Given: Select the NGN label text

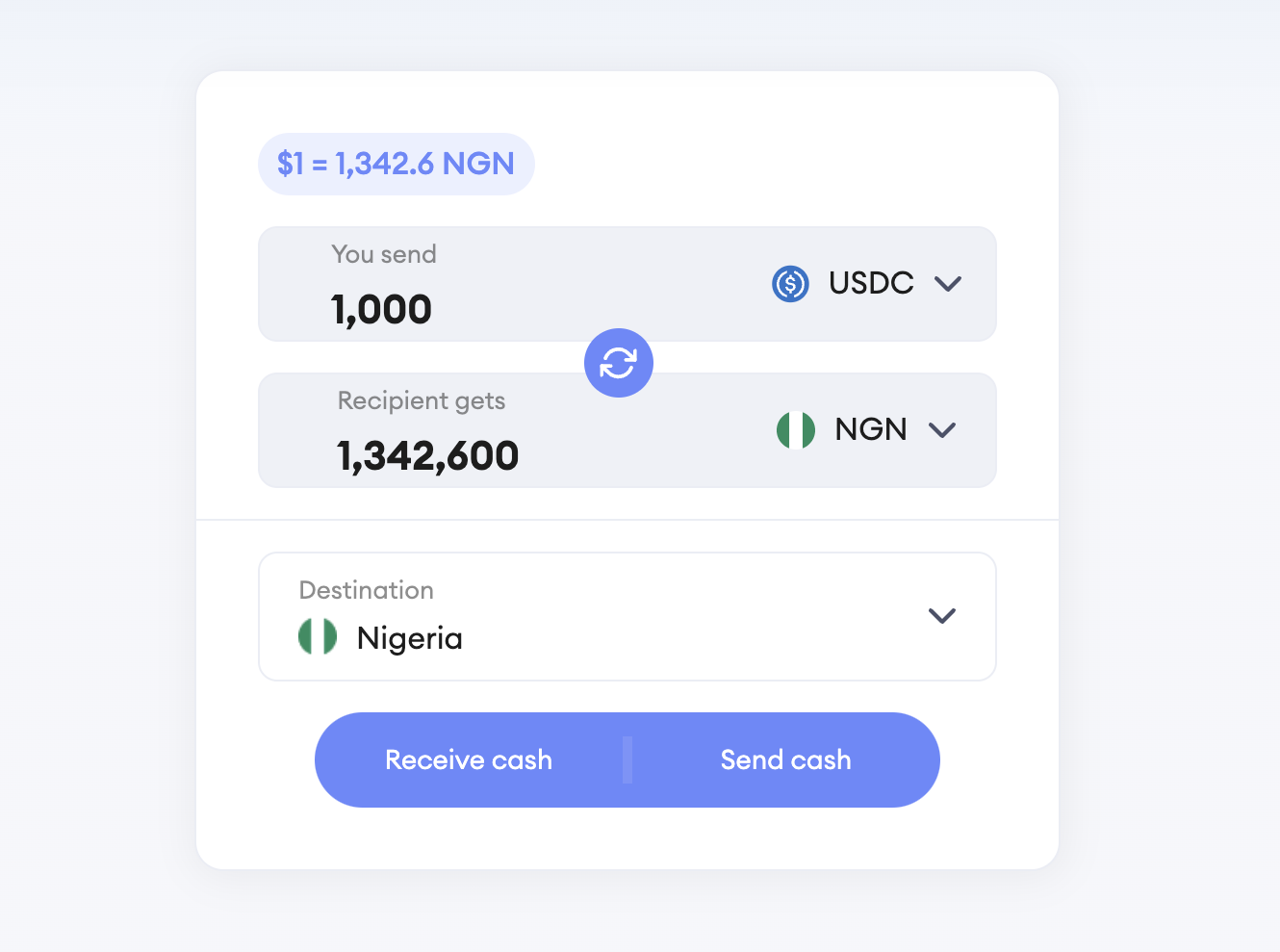Looking at the screenshot, I should tap(870, 429).
